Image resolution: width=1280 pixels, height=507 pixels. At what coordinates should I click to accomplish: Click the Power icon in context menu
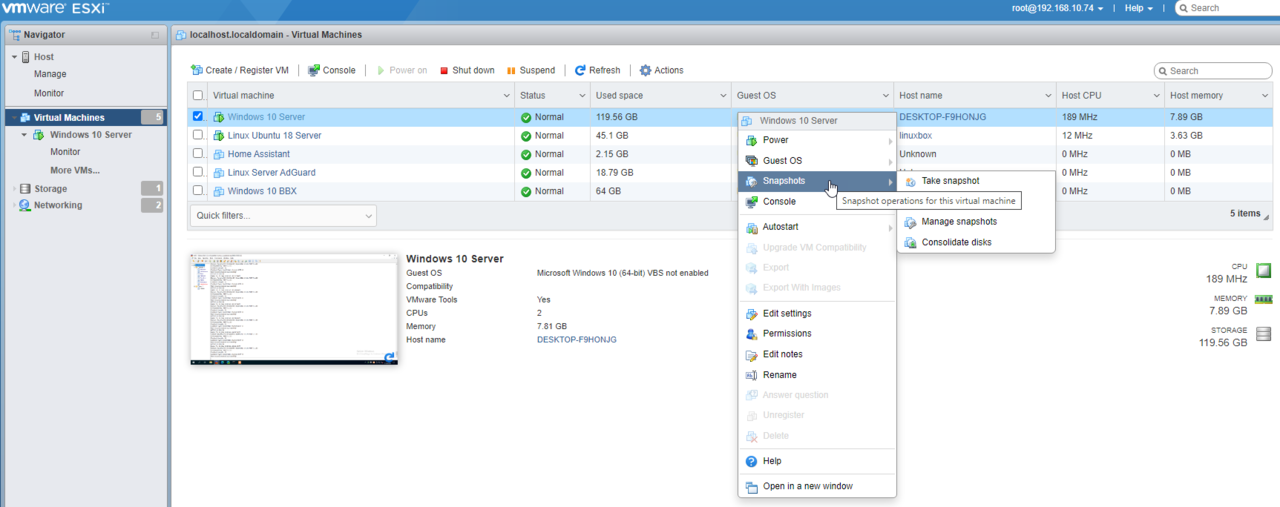pos(751,140)
